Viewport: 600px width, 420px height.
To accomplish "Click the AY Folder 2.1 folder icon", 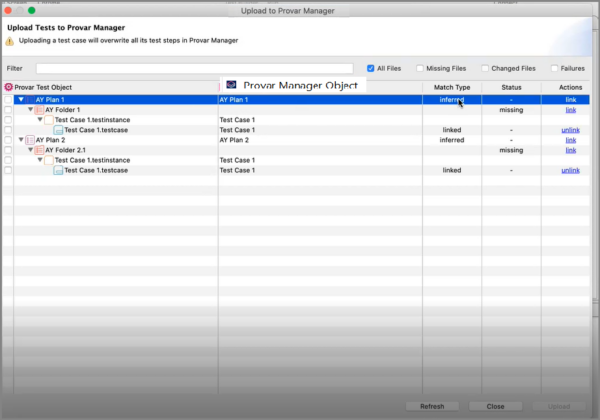I will [39, 150].
